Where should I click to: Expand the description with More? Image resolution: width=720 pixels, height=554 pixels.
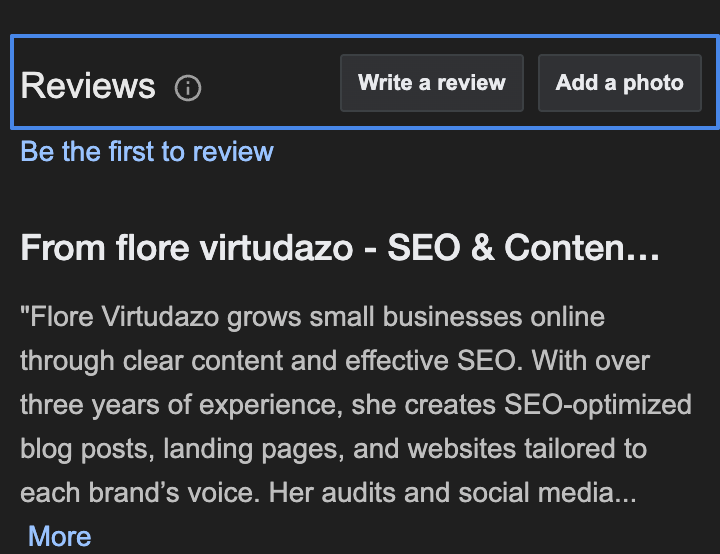point(60,536)
